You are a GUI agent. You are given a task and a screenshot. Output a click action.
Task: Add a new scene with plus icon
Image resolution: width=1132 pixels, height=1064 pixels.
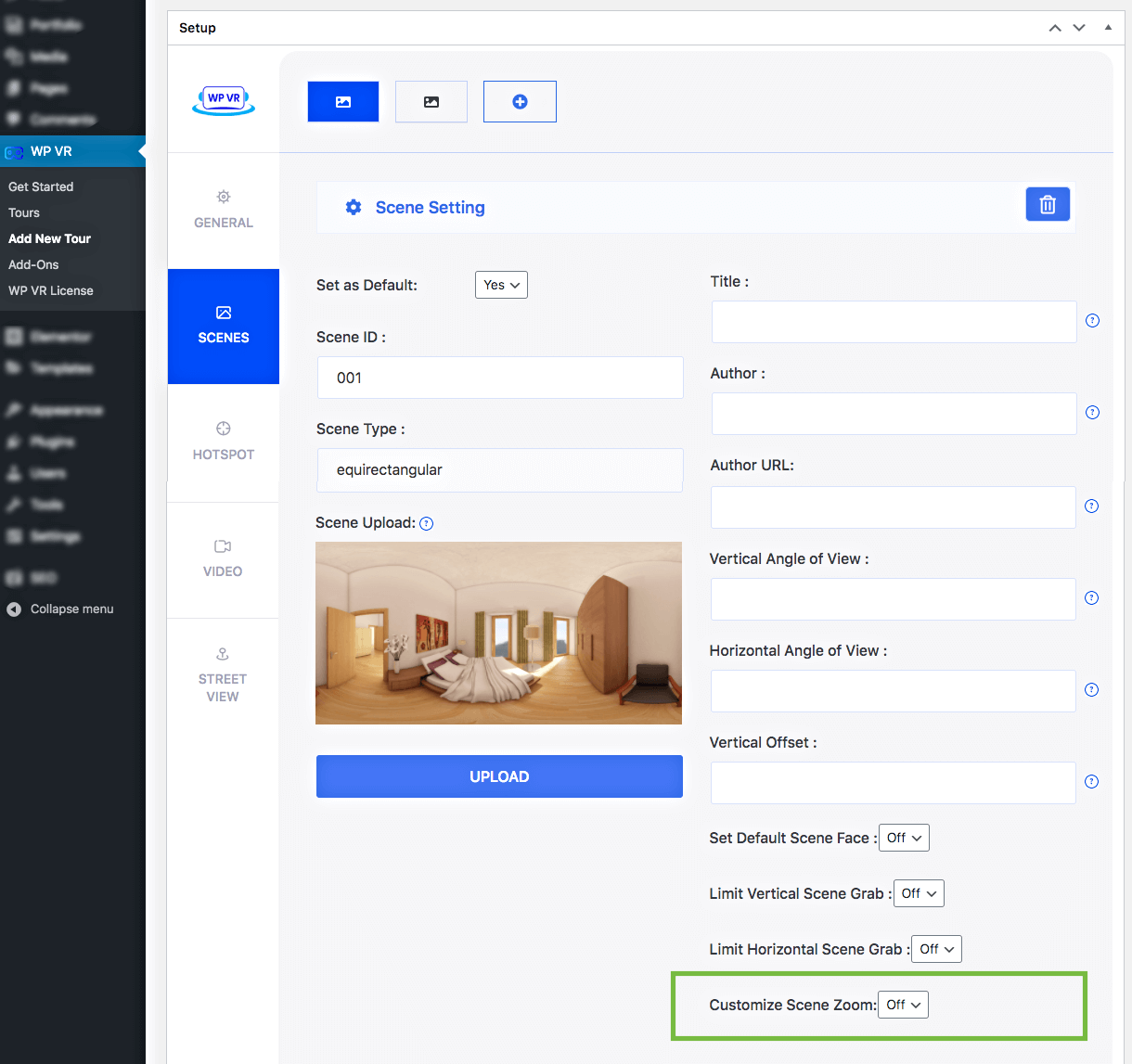[x=520, y=102]
